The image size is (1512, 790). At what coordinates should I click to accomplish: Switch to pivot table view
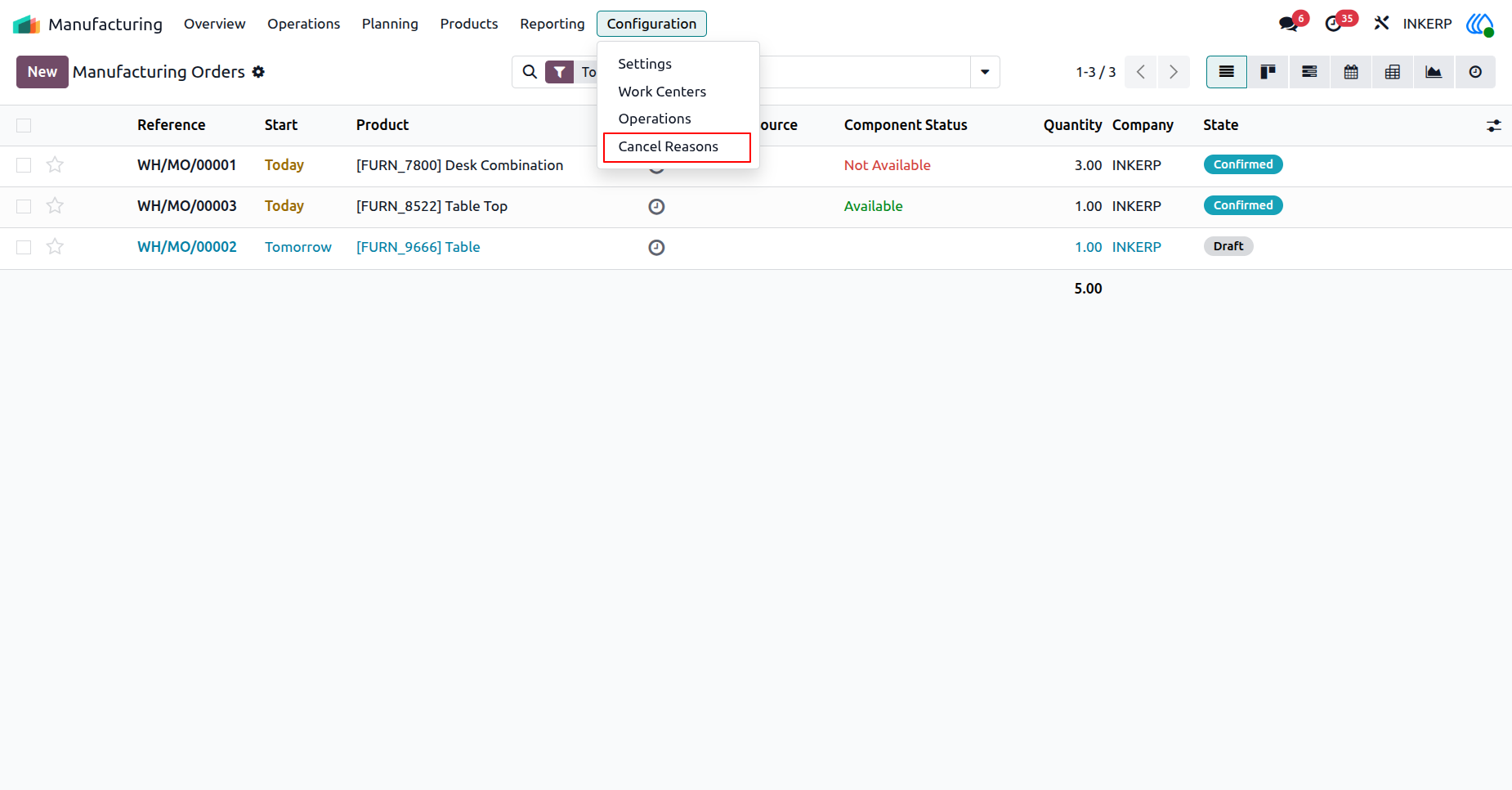click(1393, 72)
